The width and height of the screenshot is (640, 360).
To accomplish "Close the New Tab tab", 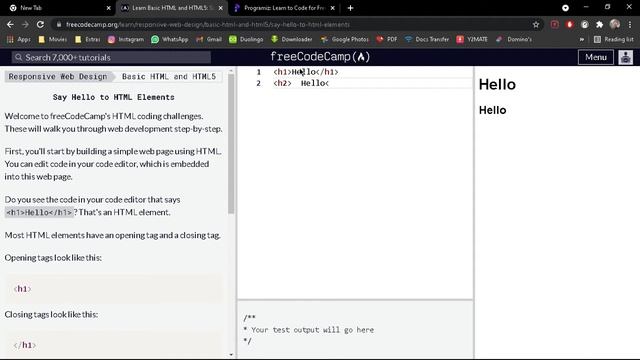I will click(x=109, y=8).
